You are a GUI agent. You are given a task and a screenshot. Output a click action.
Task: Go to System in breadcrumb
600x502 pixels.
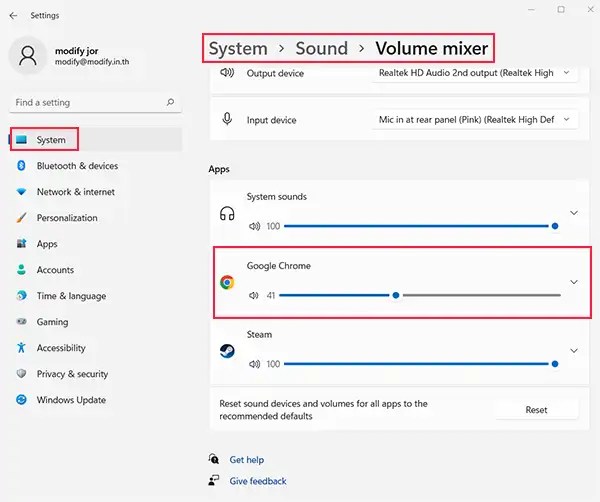(238, 49)
